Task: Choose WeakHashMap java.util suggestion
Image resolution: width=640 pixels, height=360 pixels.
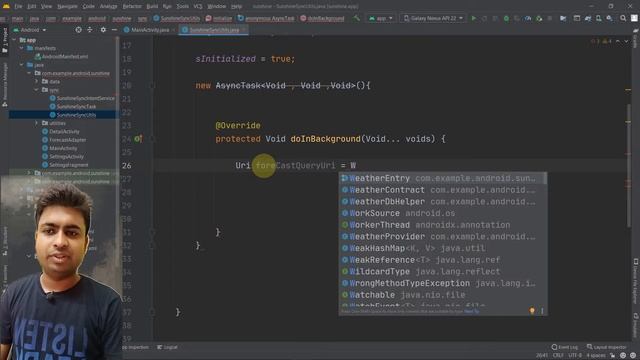Action: 443,248
